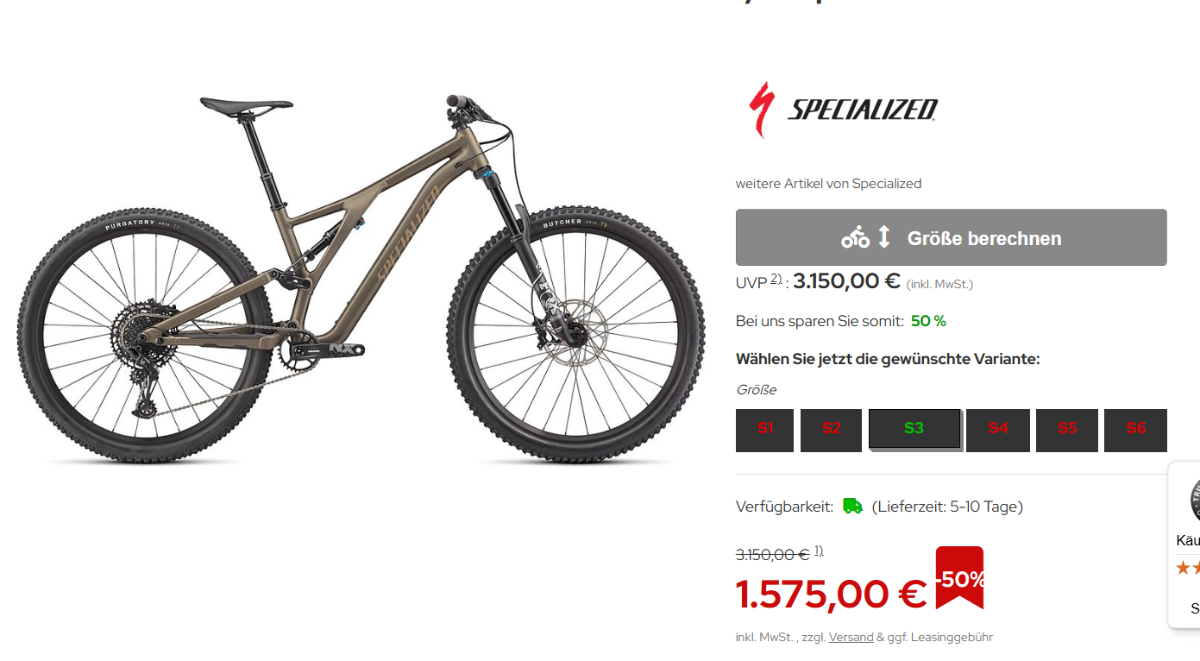
Task: Select the green S3 size option
Action: 914,429
